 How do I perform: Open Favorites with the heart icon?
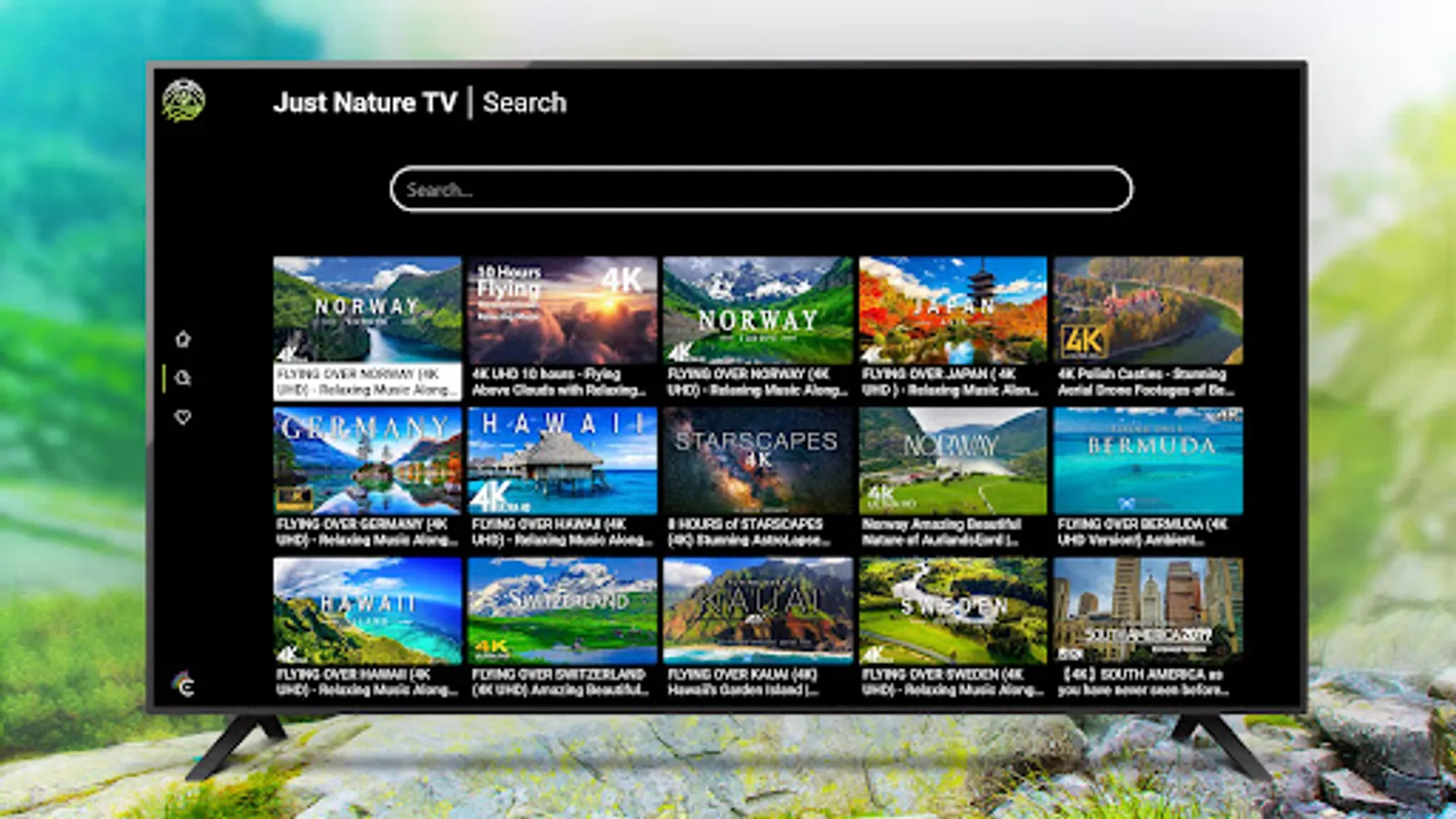coord(183,417)
